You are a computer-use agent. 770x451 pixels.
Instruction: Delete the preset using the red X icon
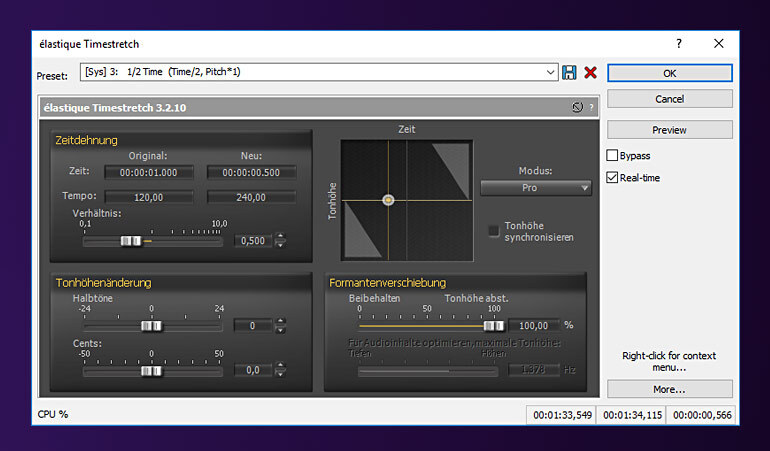590,73
